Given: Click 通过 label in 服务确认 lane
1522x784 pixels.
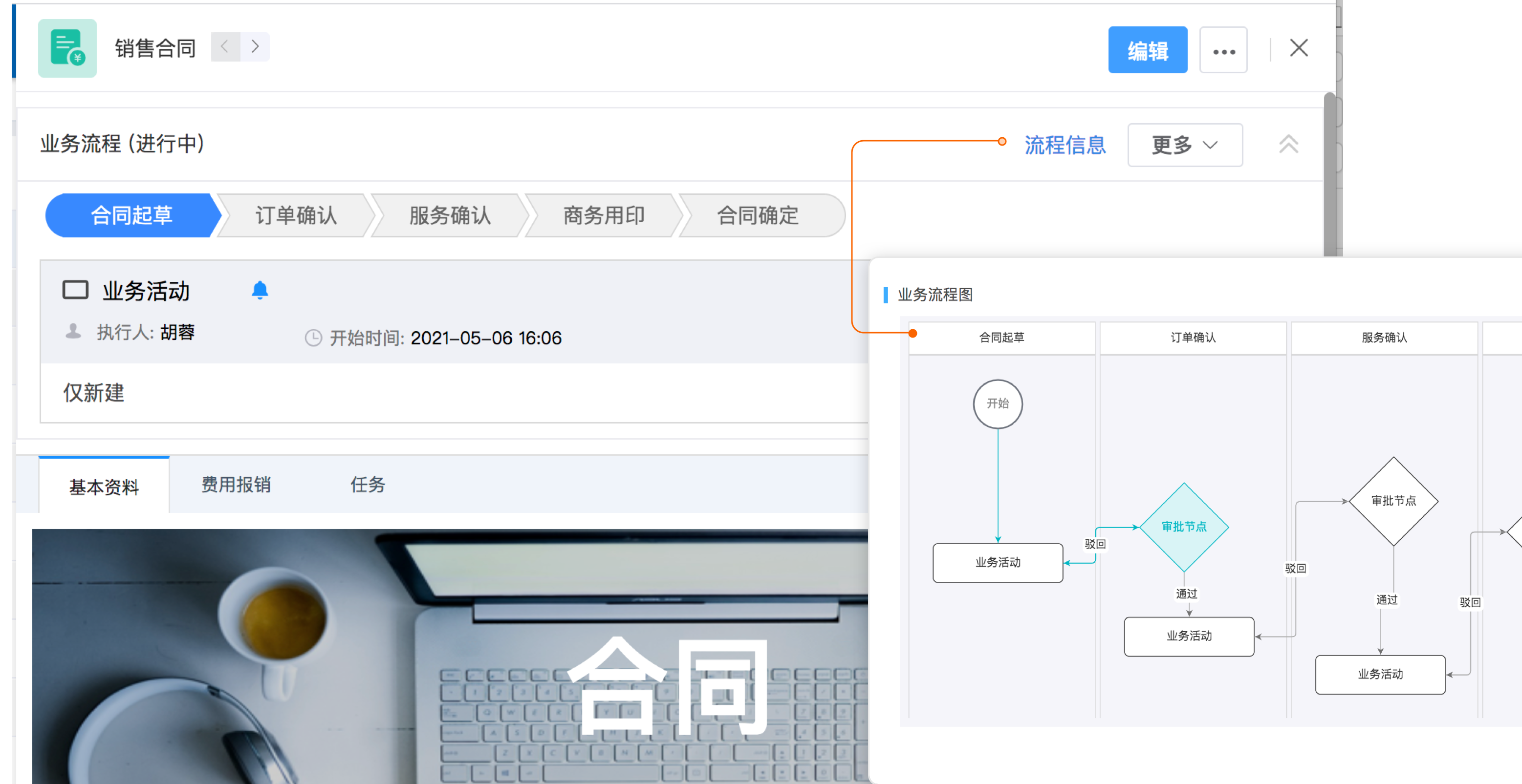Looking at the screenshot, I should [x=1387, y=600].
